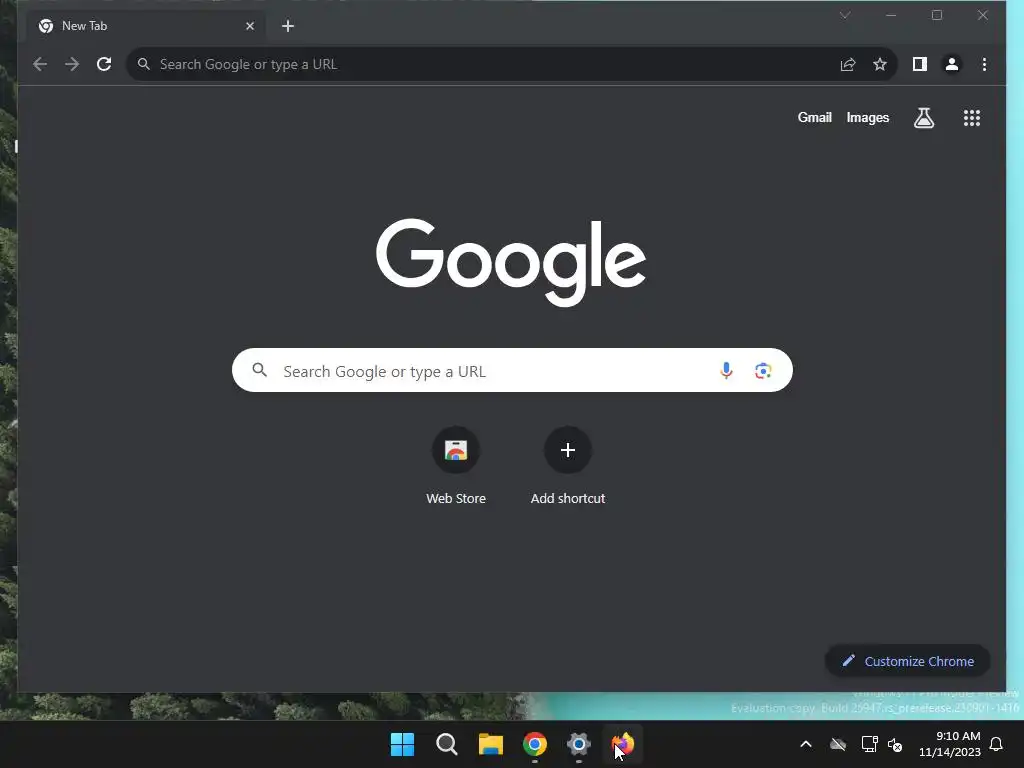The width and height of the screenshot is (1024, 768).
Task: Click the OneDrive cloud tray icon
Action: point(838,744)
